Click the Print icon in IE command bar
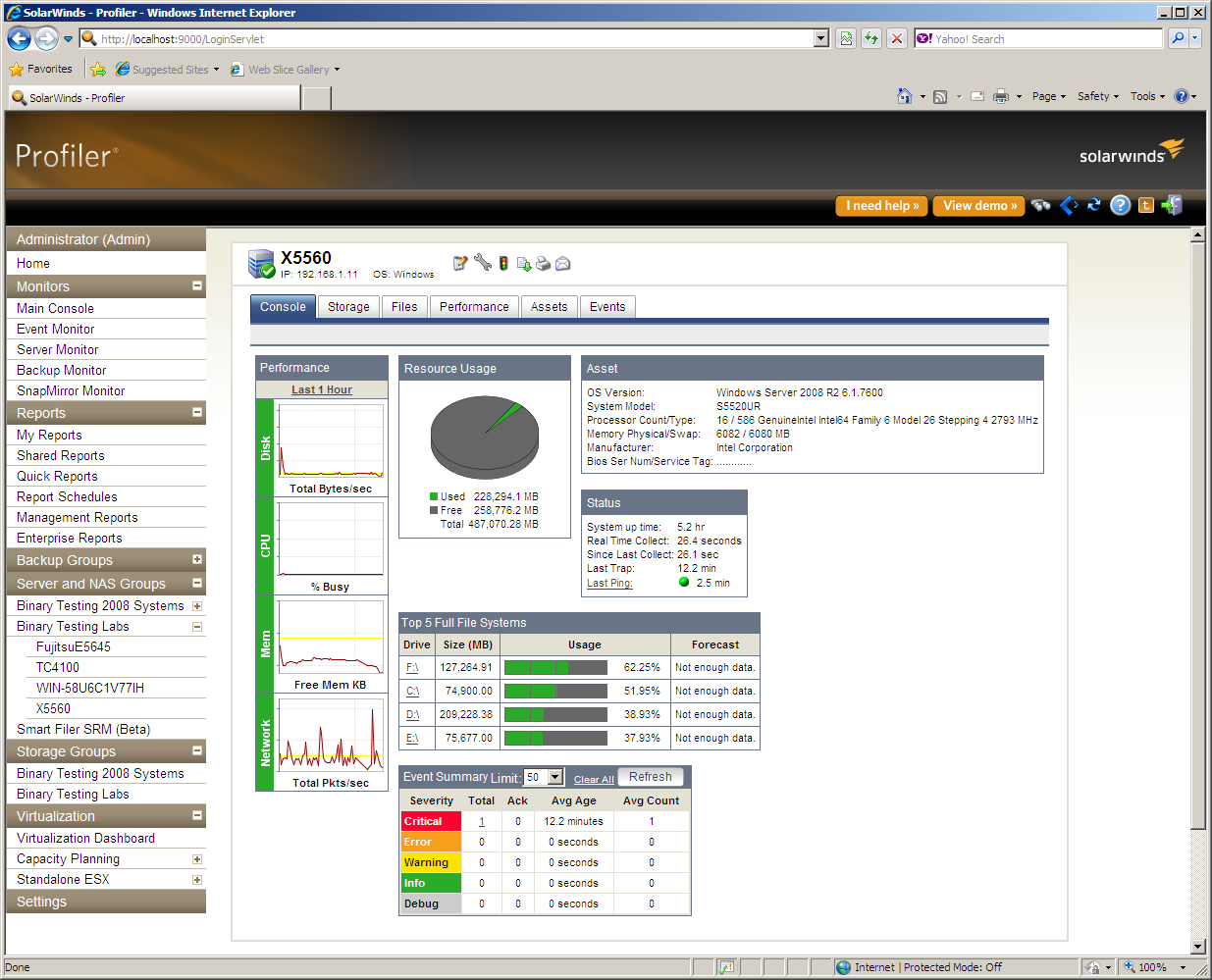The image size is (1212, 980). [1001, 96]
